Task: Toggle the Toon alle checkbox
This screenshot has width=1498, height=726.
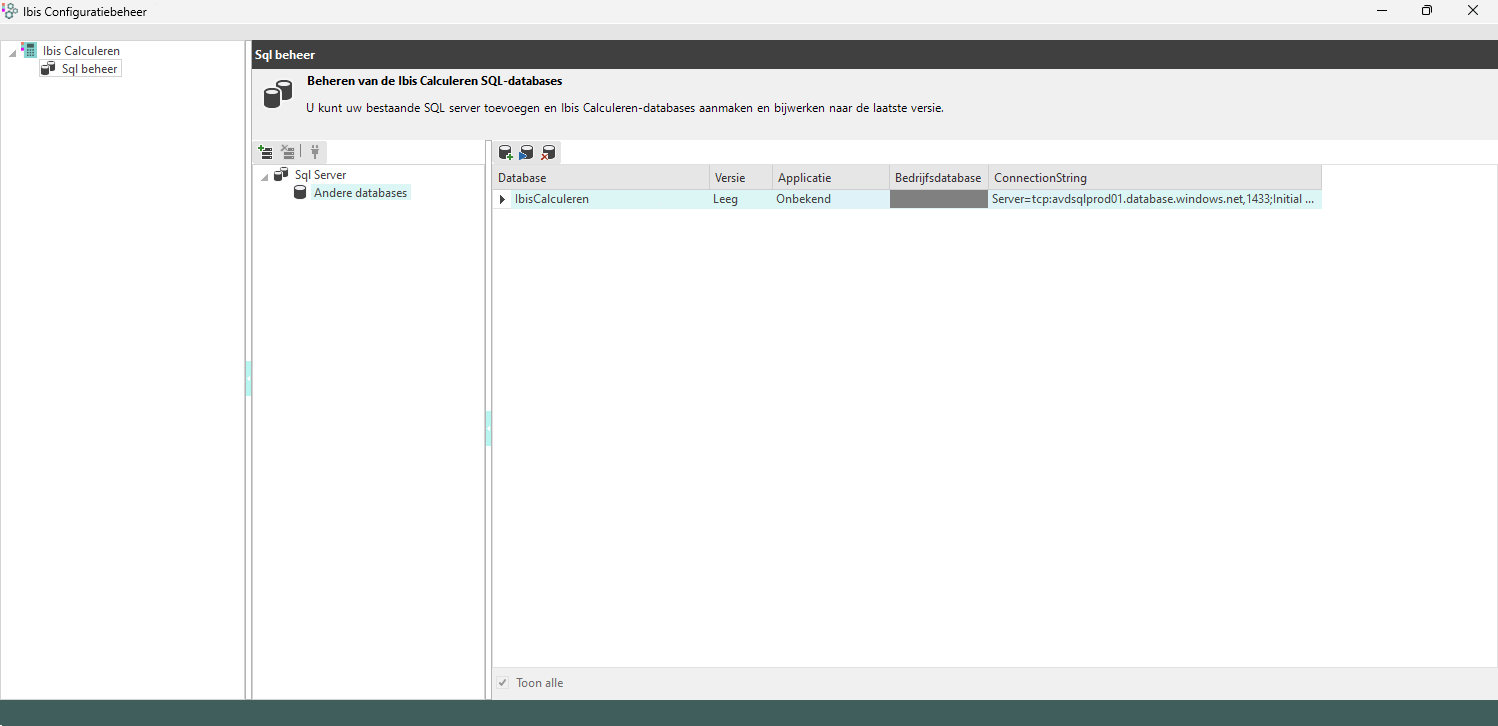Action: click(x=503, y=683)
